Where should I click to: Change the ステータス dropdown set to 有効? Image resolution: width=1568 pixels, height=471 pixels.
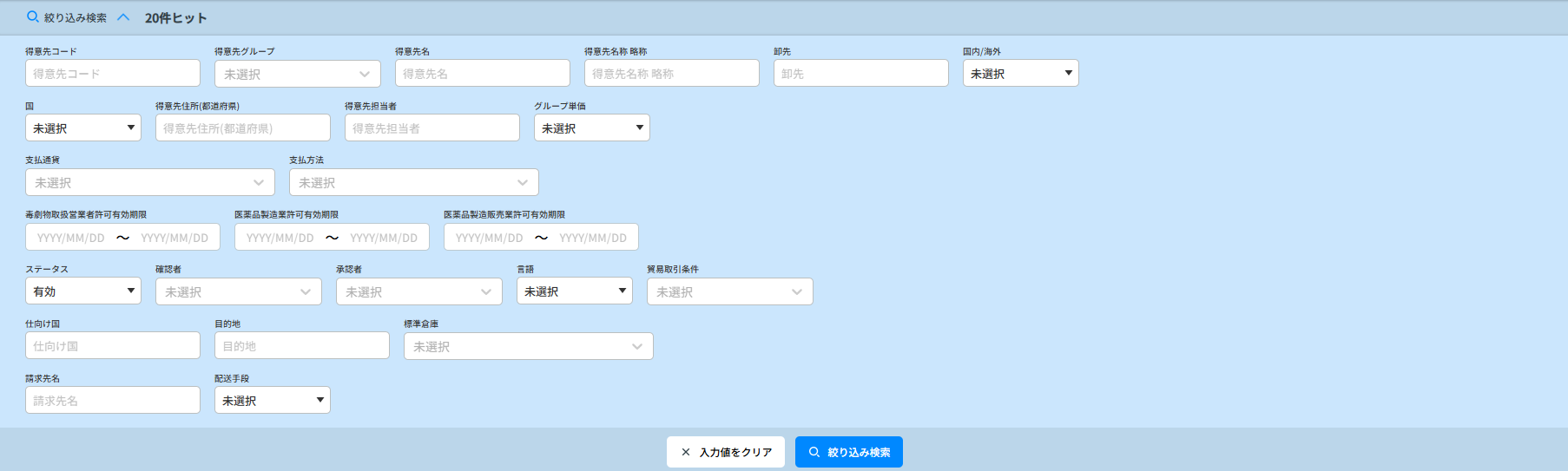coord(82,291)
